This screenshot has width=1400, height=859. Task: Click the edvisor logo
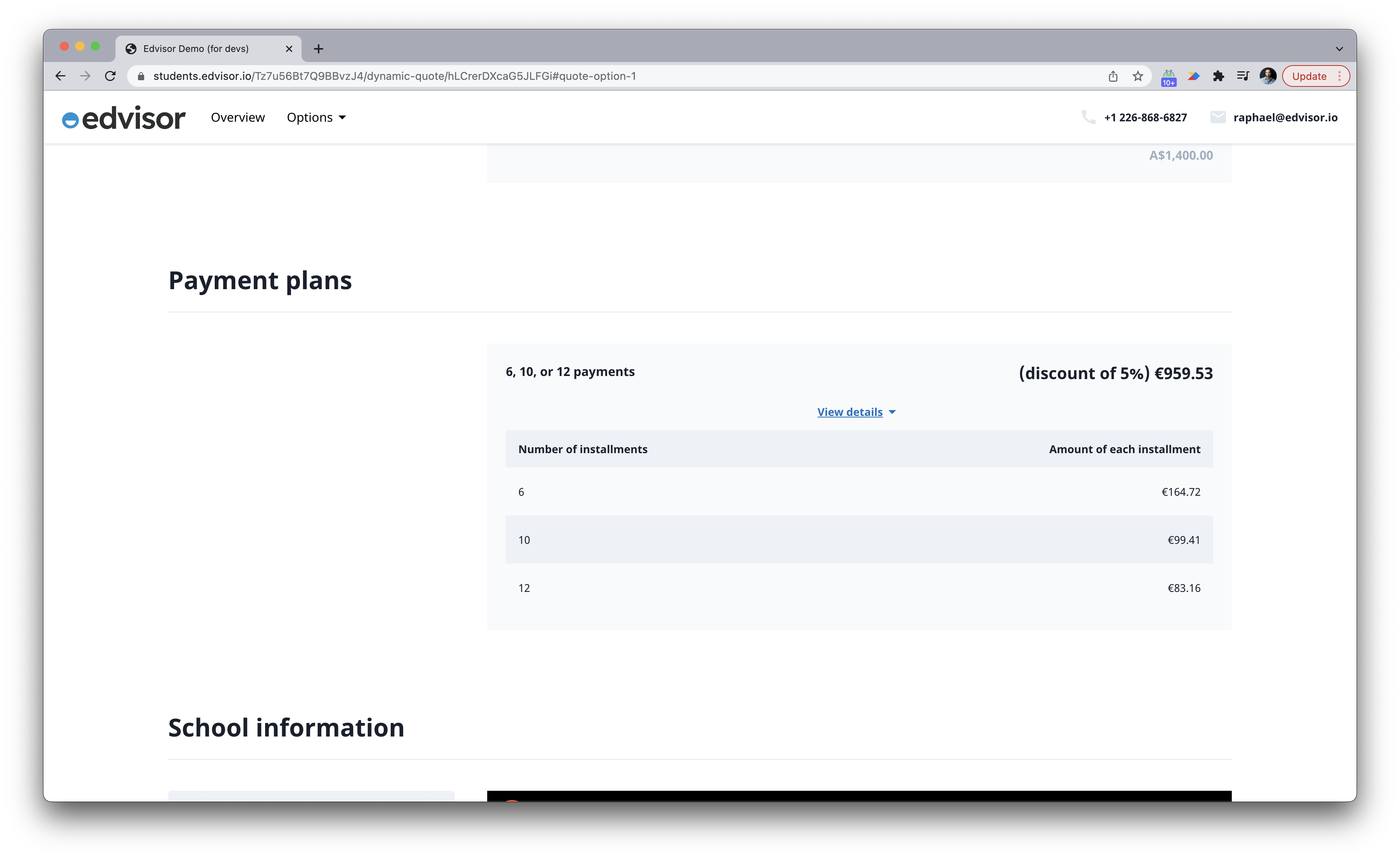tap(124, 118)
